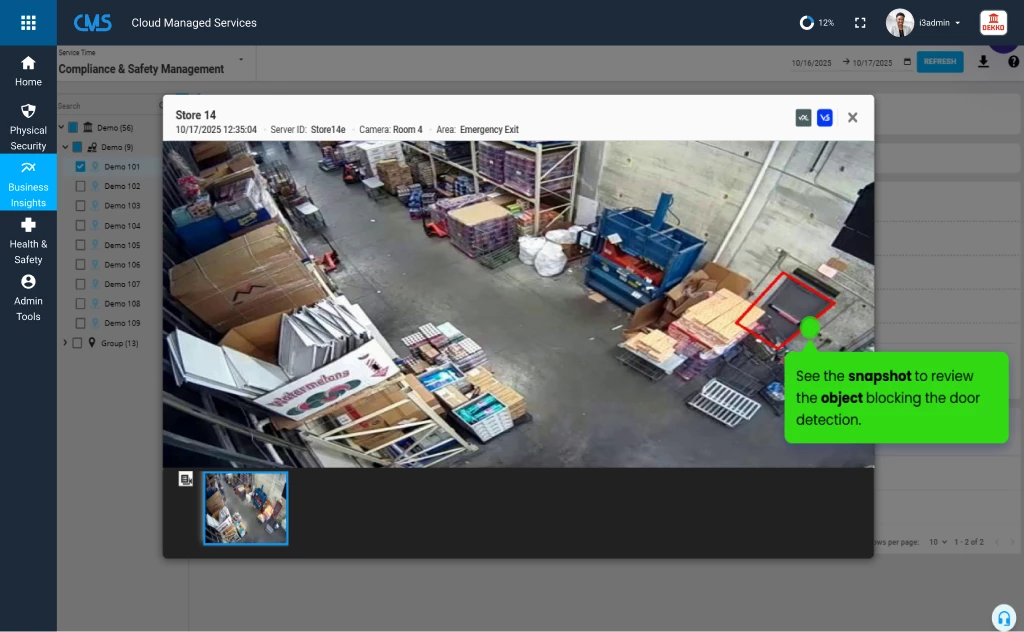Check the Demo 105 checkbox

pyautogui.click(x=80, y=244)
